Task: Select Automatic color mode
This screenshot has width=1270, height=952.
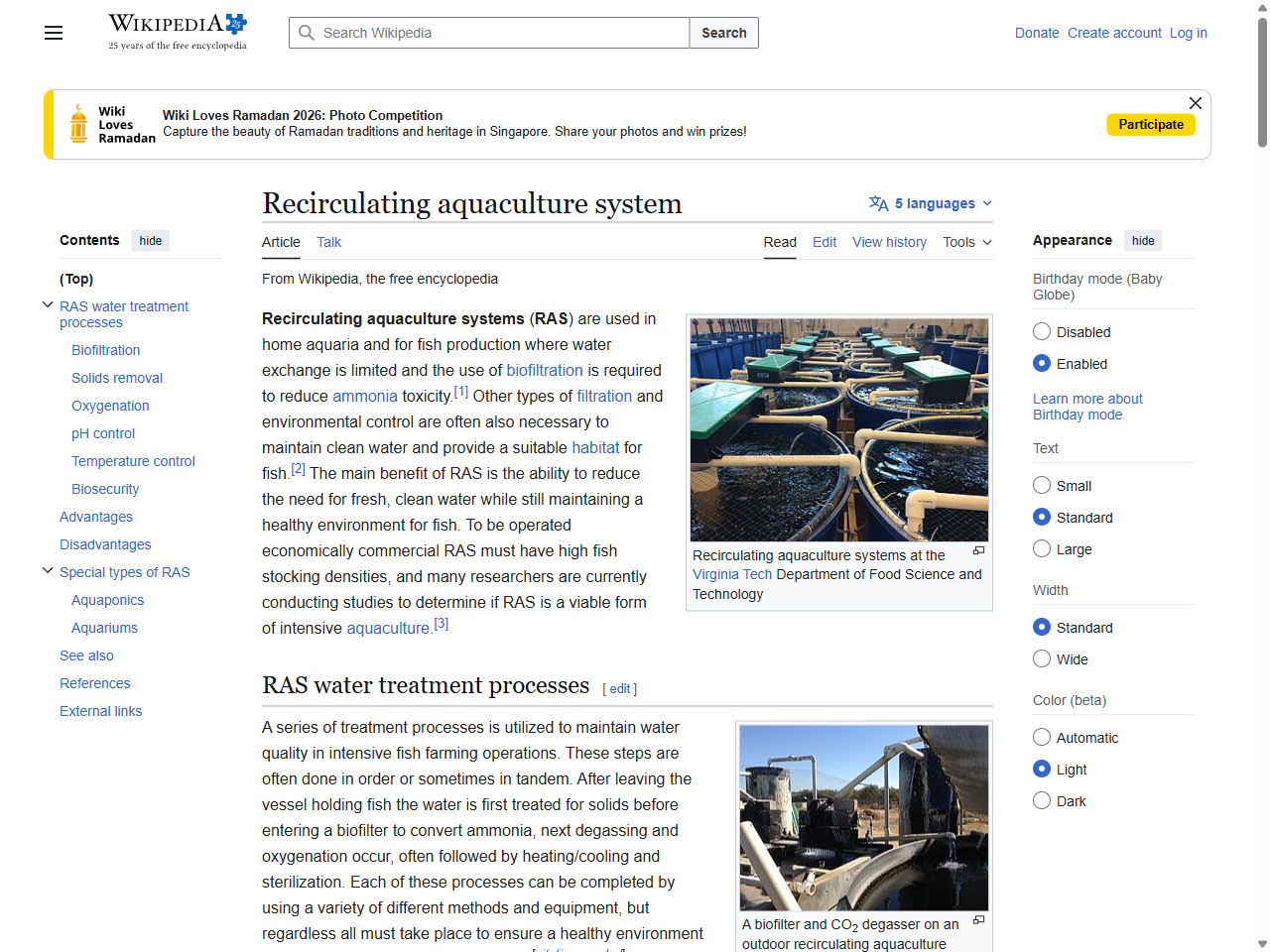Action: (1042, 737)
